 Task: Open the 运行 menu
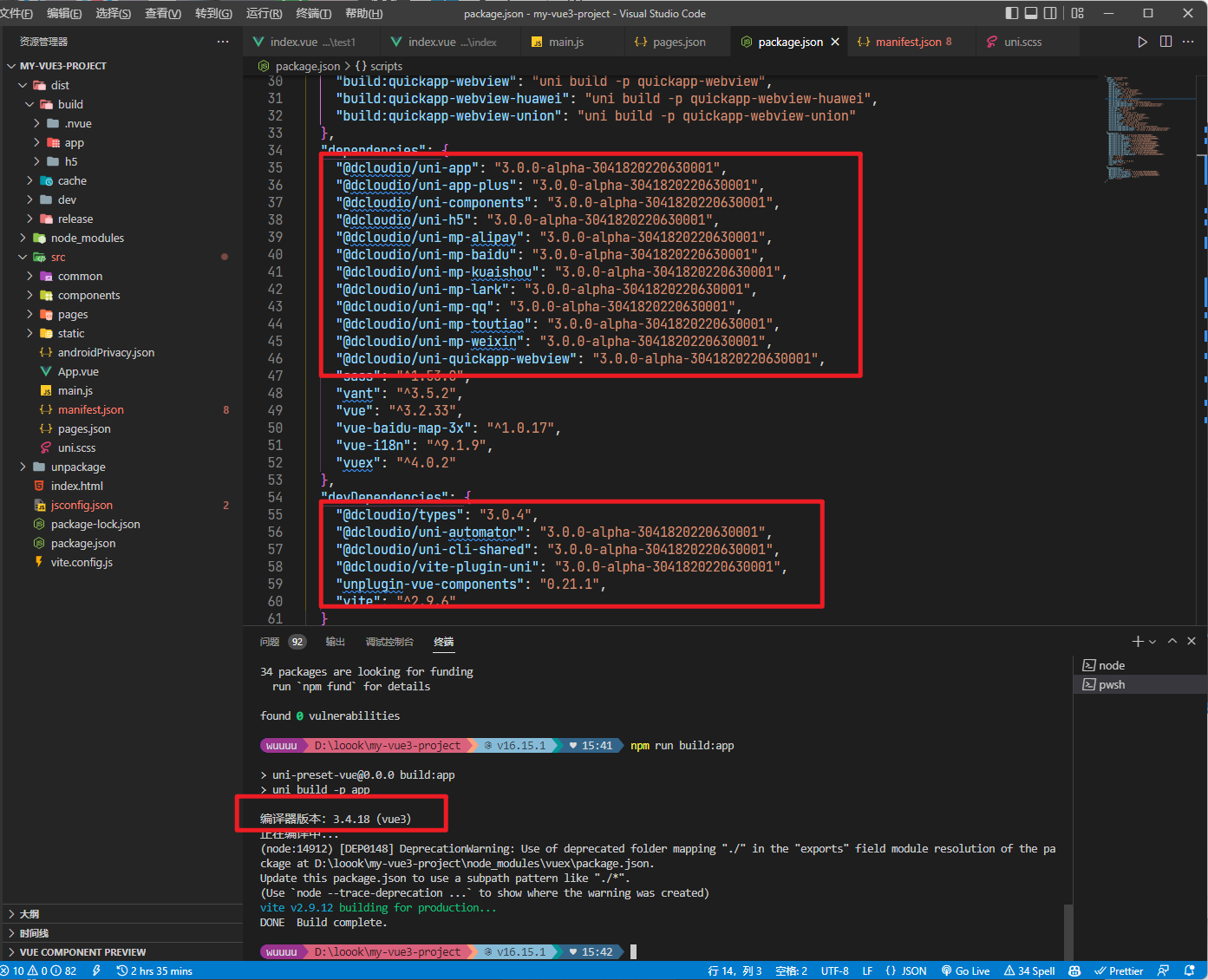[x=264, y=13]
